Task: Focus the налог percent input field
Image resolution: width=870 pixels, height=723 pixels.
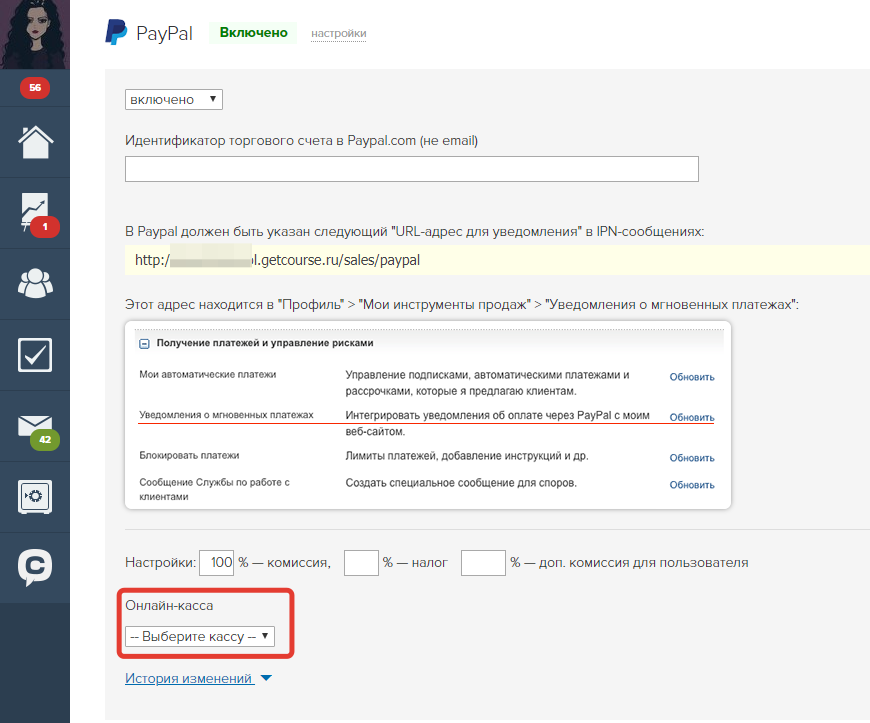Action: (x=361, y=563)
